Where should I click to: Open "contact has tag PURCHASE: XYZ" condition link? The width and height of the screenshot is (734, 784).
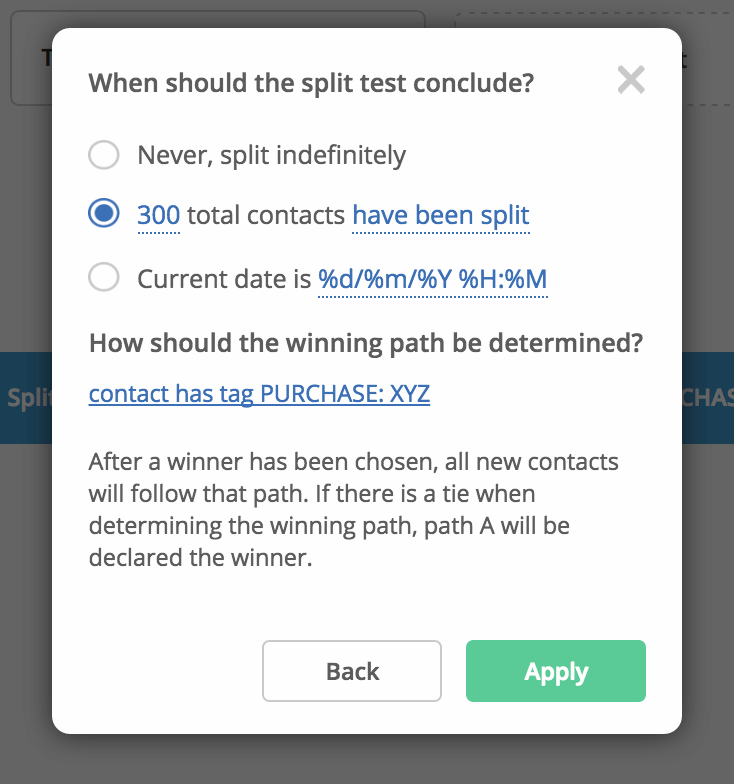point(259,394)
